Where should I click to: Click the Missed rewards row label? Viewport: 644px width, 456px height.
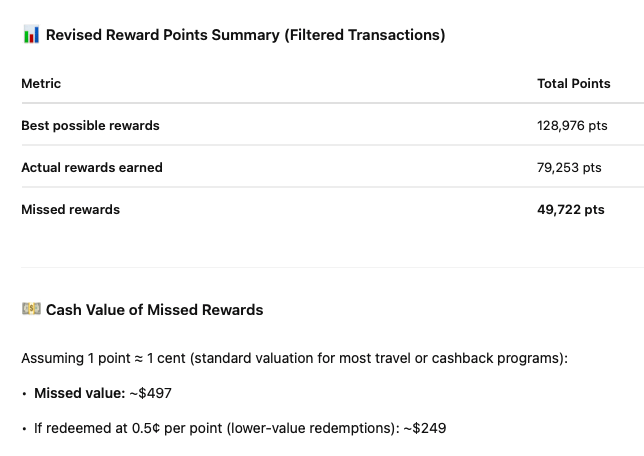click(x=70, y=210)
